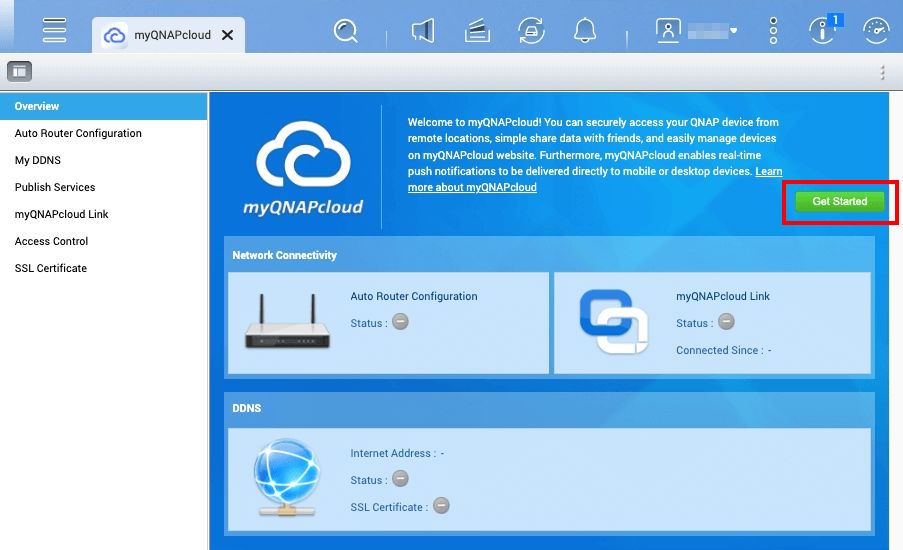Select SSL Certificate in sidebar

pyautogui.click(x=51, y=268)
